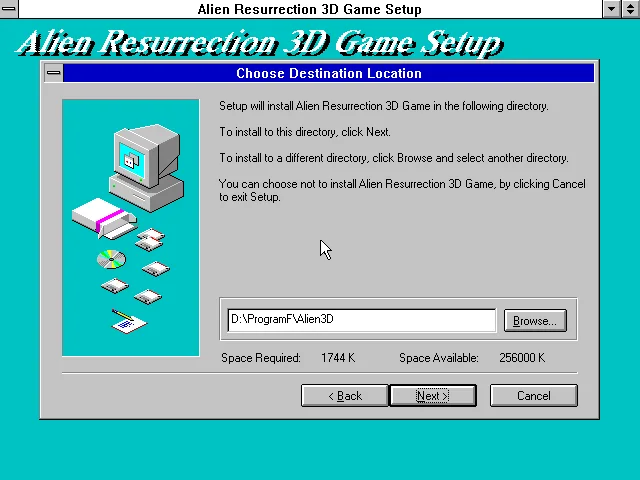640x480 pixels.
Task: Click the 'Choose Destination Location' title bar
Action: tap(329, 73)
